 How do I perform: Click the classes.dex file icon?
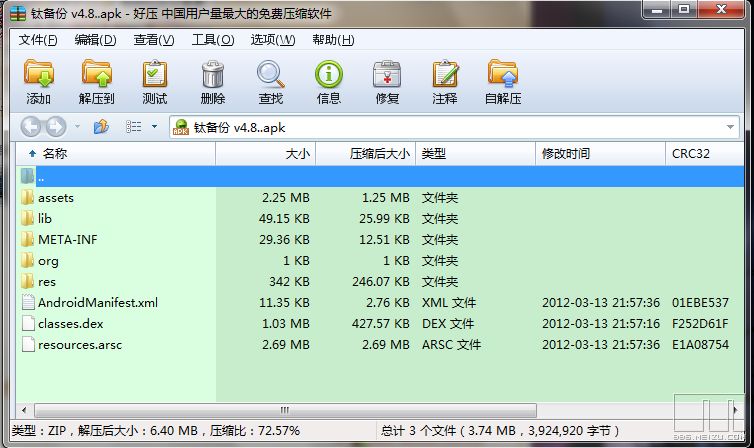coord(28,324)
